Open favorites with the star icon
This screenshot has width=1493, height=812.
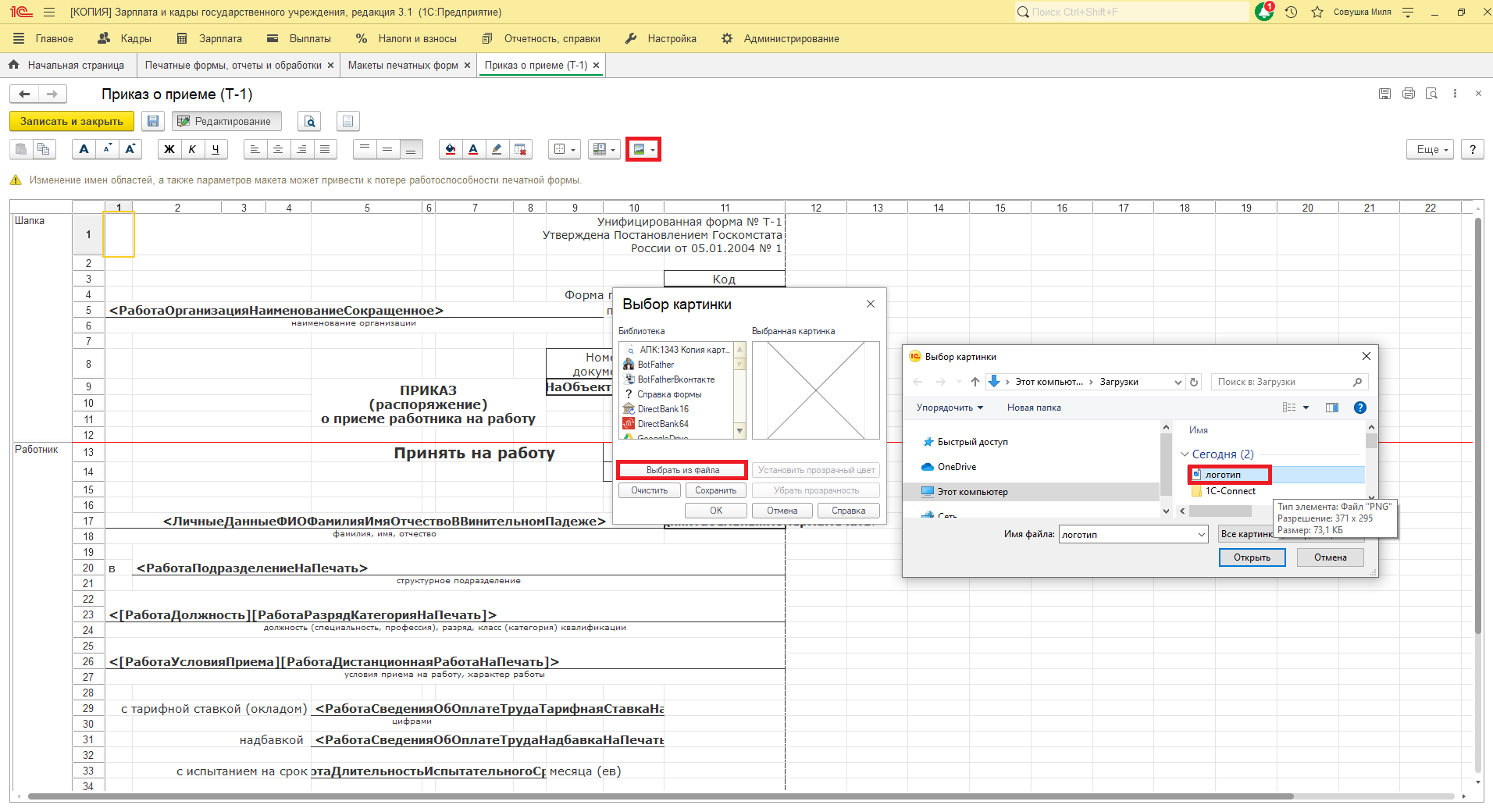pos(1317,12)
